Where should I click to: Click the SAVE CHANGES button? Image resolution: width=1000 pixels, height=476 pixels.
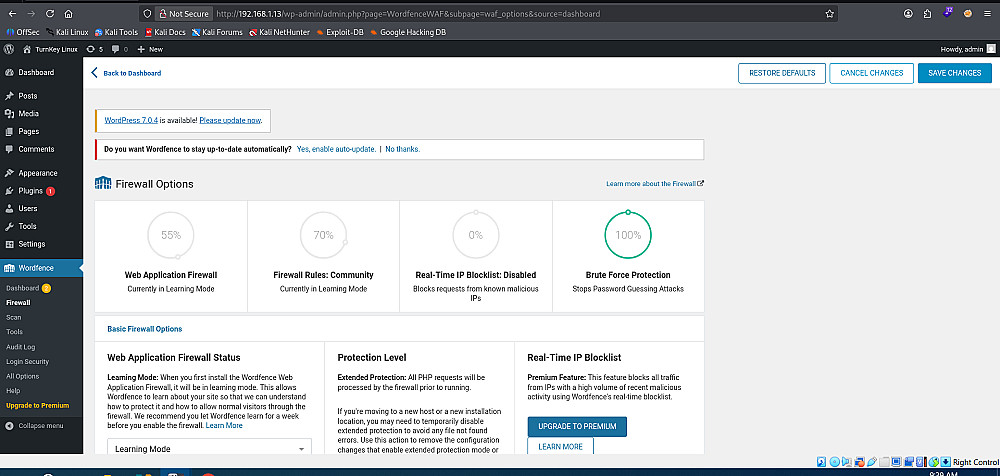(x=955, y=73)
